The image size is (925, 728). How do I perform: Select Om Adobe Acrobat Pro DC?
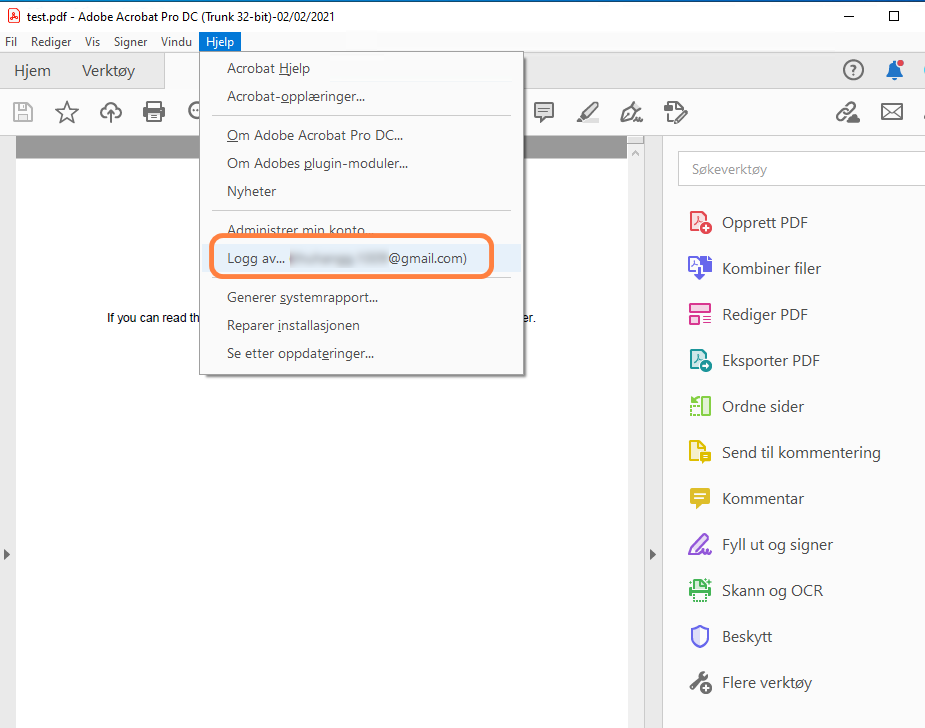click(315, 135)
